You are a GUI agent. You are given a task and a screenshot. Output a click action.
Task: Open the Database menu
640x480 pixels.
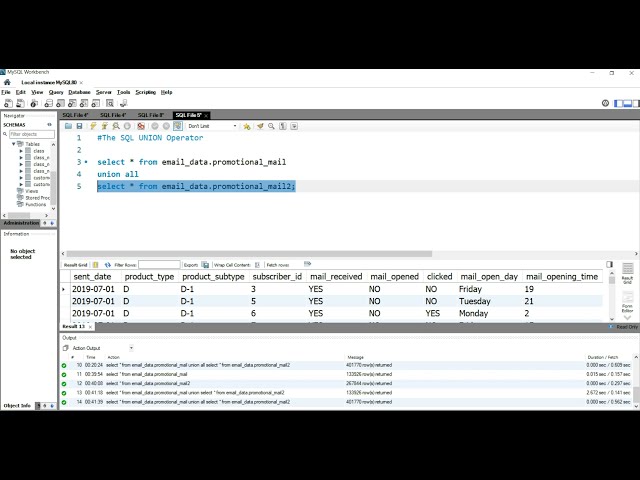[x=79, y=92]
